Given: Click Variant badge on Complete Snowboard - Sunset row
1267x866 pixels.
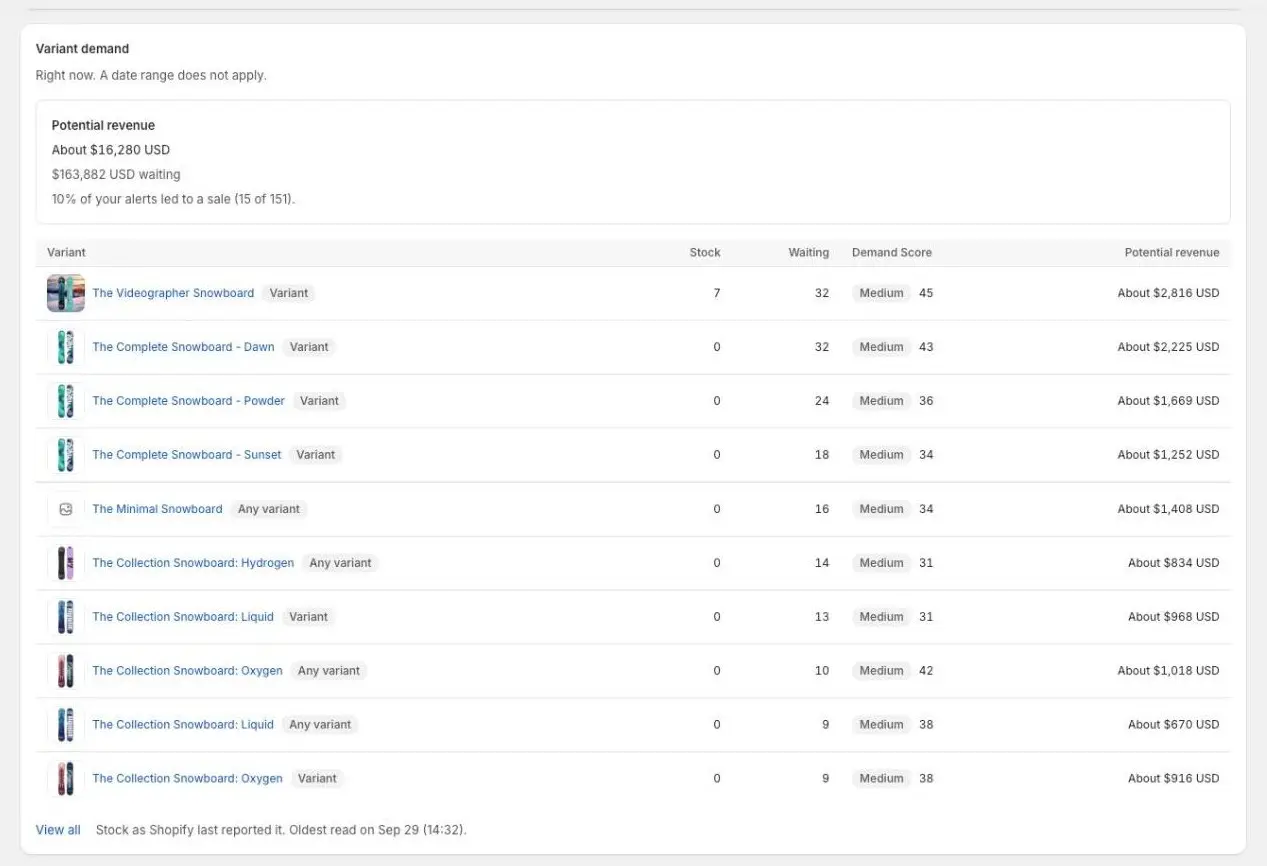Looking at the screenshot, I should tap(316, 455).
